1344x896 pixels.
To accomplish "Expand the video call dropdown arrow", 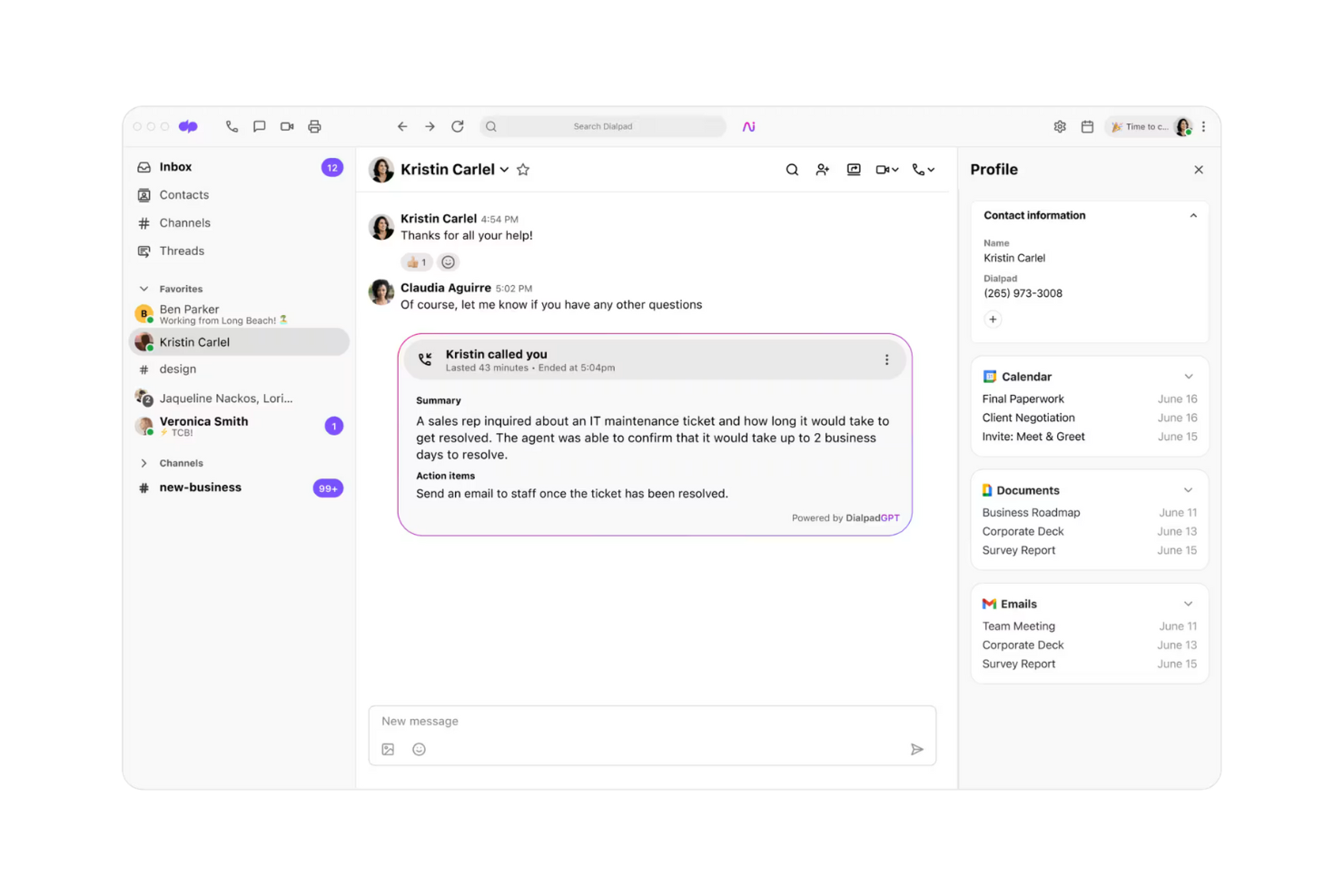I will [895, 169].
